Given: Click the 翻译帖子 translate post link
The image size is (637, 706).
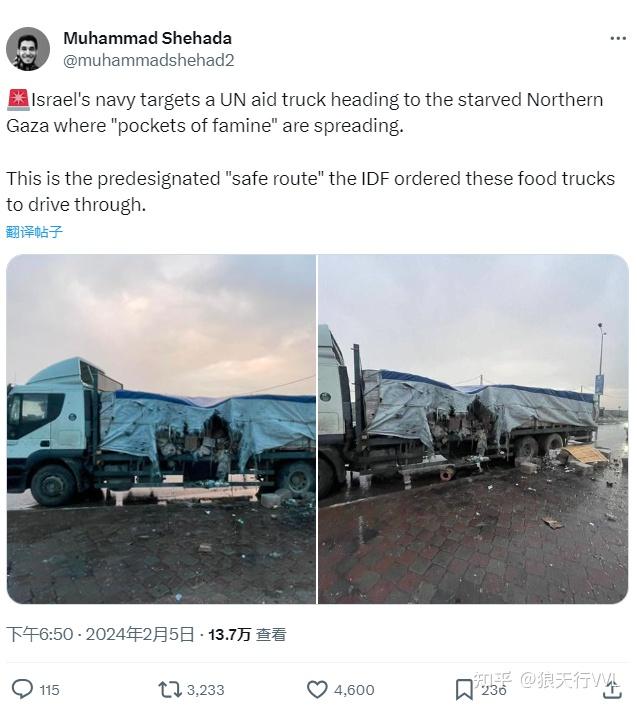Looking at the screenshot, I should [x=34, y=232].
